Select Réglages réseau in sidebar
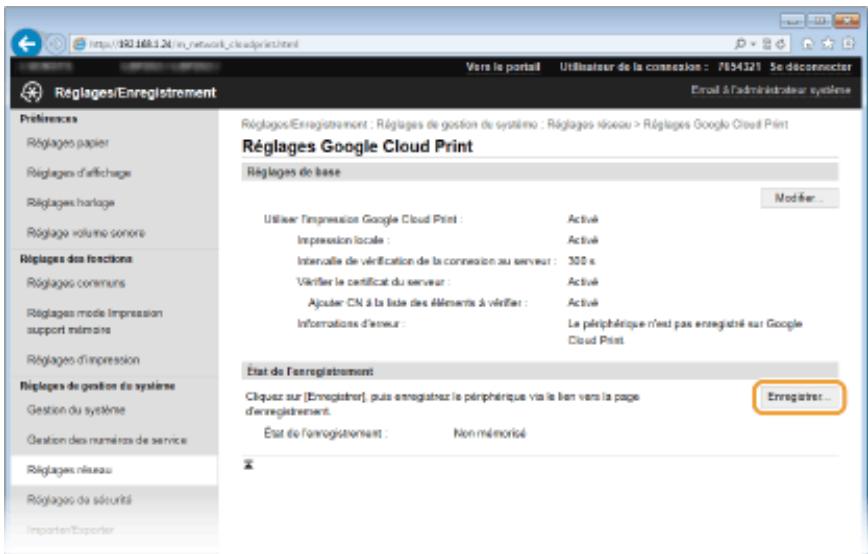This screenshot has width=868, height=554. pos(69,470)
